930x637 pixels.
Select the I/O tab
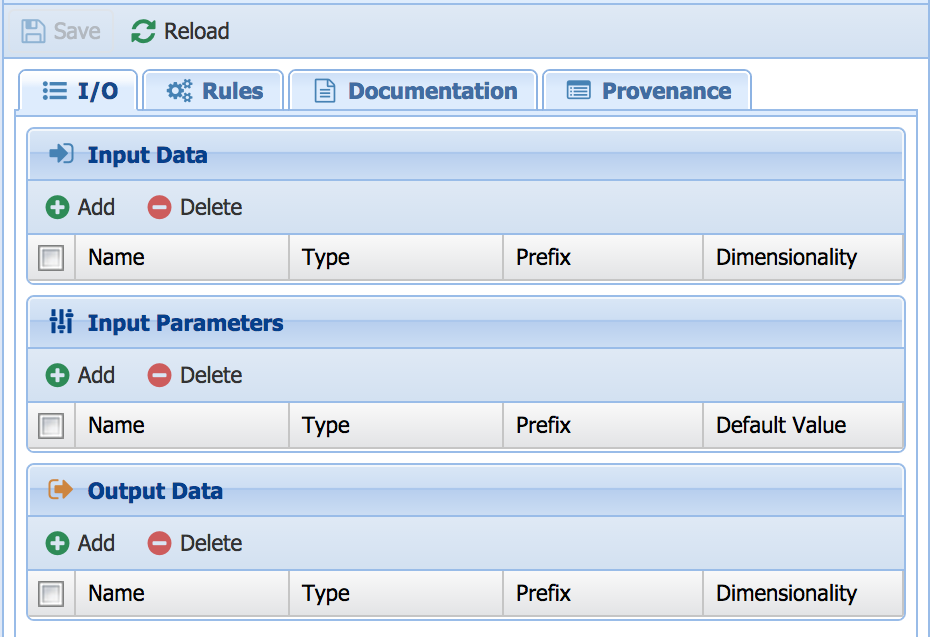pos(79,91)
